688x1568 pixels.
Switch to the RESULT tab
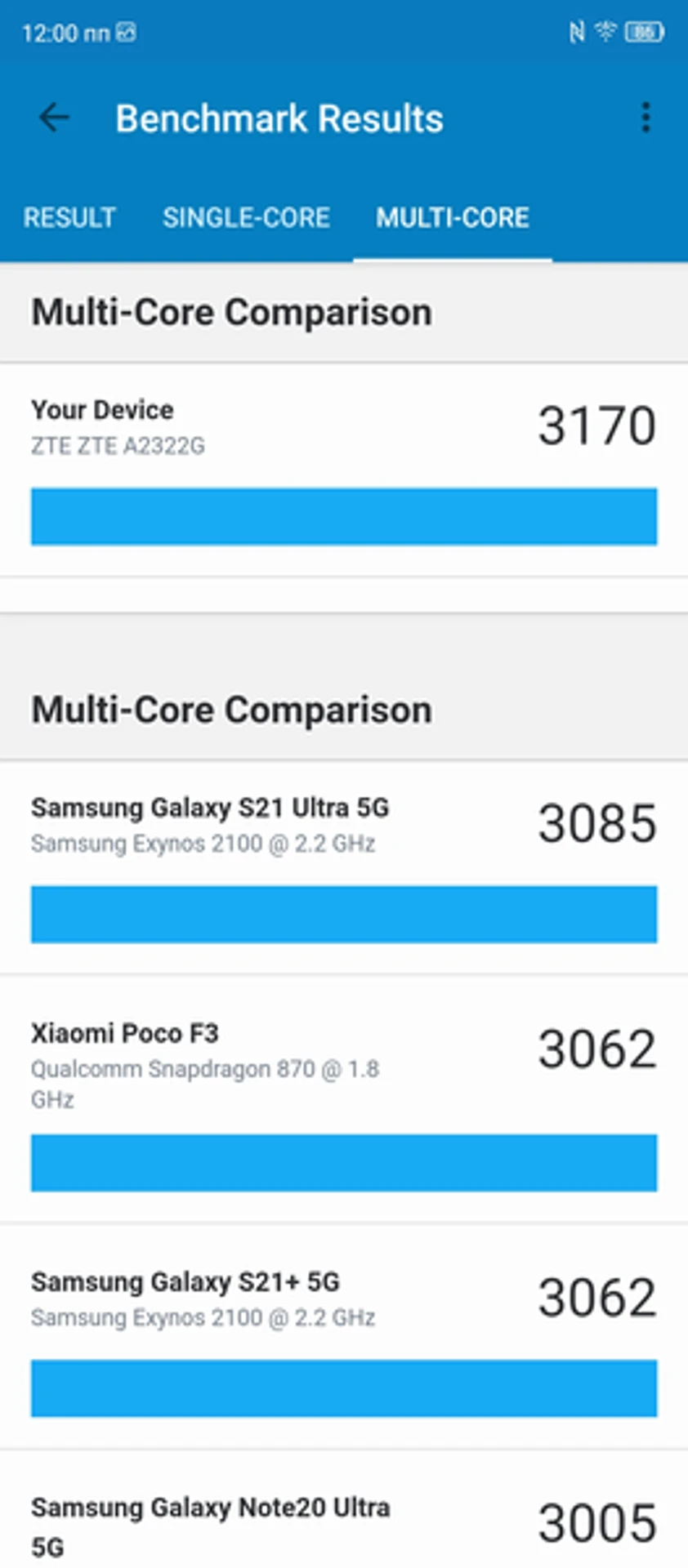(x=69, y=218)
